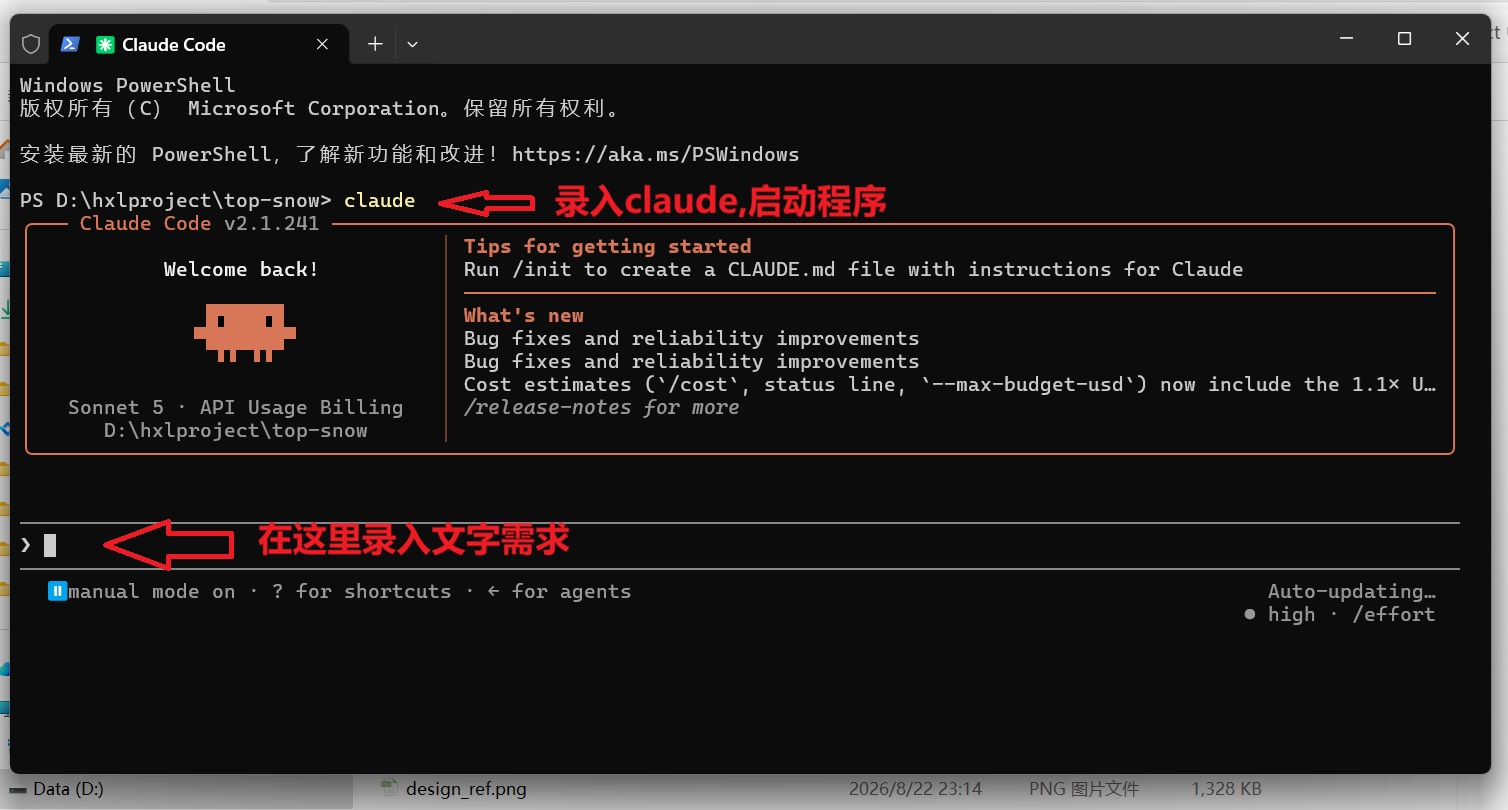This screenshot has height=810, width=1508.
Task: Open the https://aka.ms/PSWindows link
Action: pyautogui.click(x=655, y=155)
